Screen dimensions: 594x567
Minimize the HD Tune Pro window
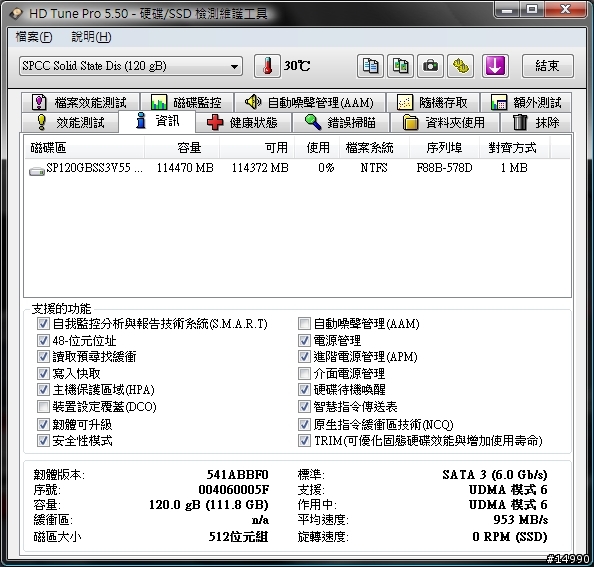[507, 9]
